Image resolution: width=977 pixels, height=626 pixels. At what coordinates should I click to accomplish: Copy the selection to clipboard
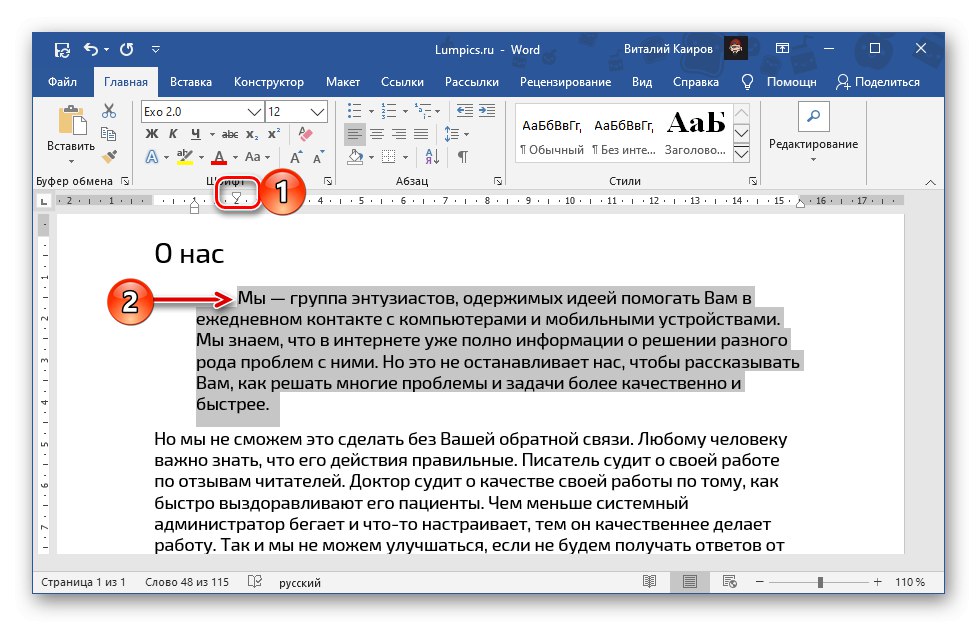[109, 132]
